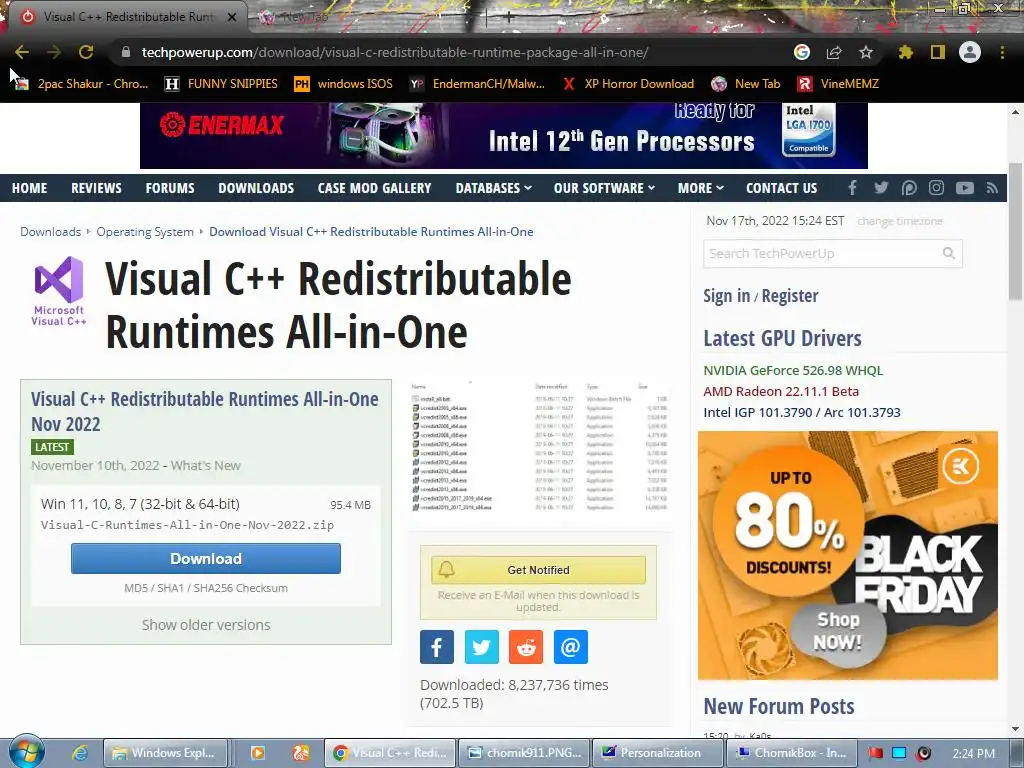The height and width of the screenshot is (768, 1024).
Task: Open the AMD Radeon 22.11.1 Beta link
Action: tap(781, 391)
